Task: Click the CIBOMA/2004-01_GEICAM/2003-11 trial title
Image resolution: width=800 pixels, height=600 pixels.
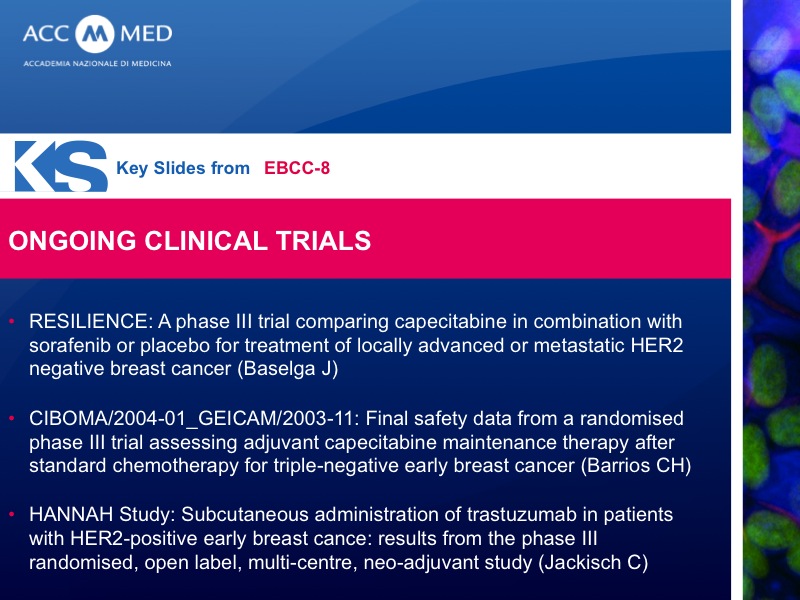Action: [x=191, y=418]
